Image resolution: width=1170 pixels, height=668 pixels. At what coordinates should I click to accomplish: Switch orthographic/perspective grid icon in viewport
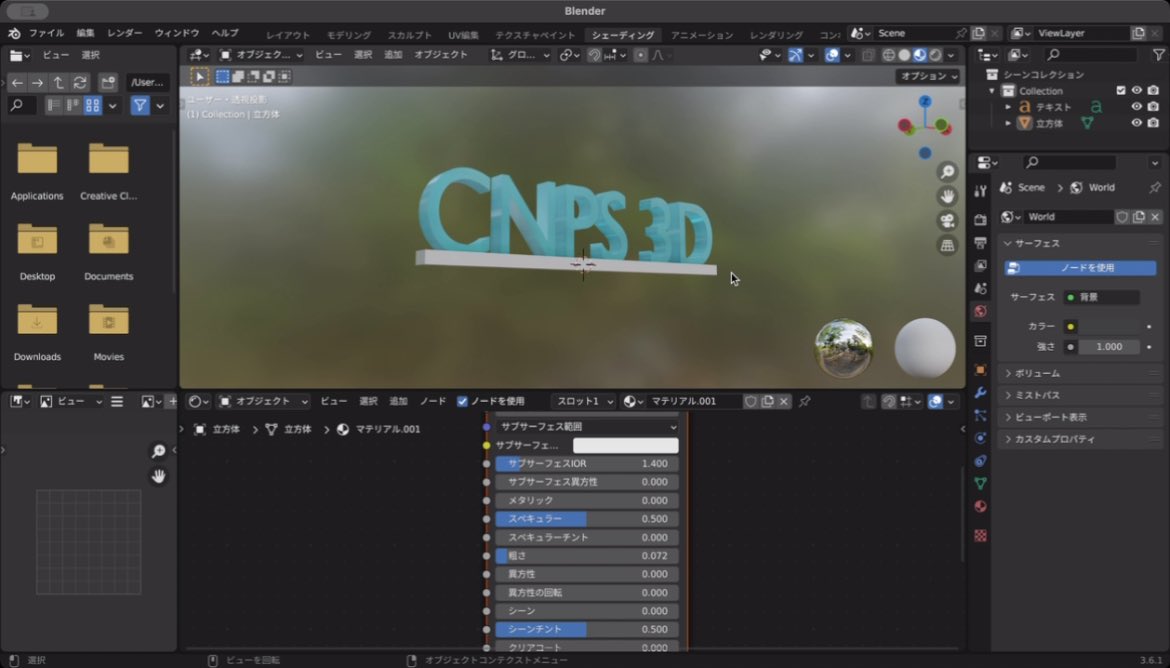click(947, 246)
